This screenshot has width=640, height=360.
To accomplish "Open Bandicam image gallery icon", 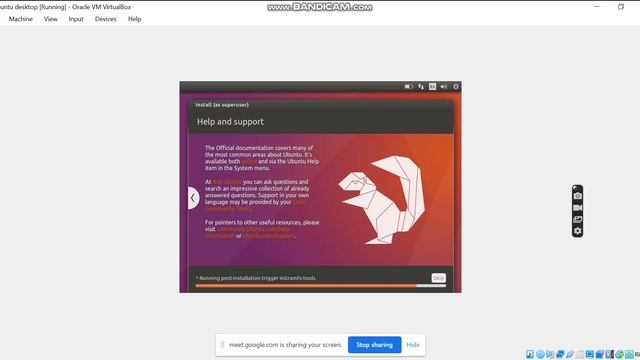I will point(578,220).
